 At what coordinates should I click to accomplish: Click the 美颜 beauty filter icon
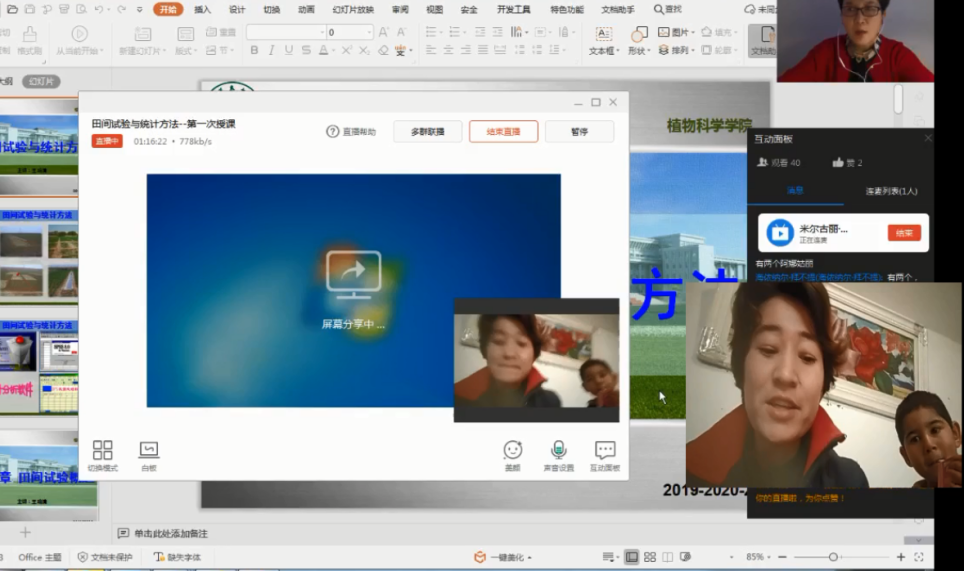tap(512, 451)
